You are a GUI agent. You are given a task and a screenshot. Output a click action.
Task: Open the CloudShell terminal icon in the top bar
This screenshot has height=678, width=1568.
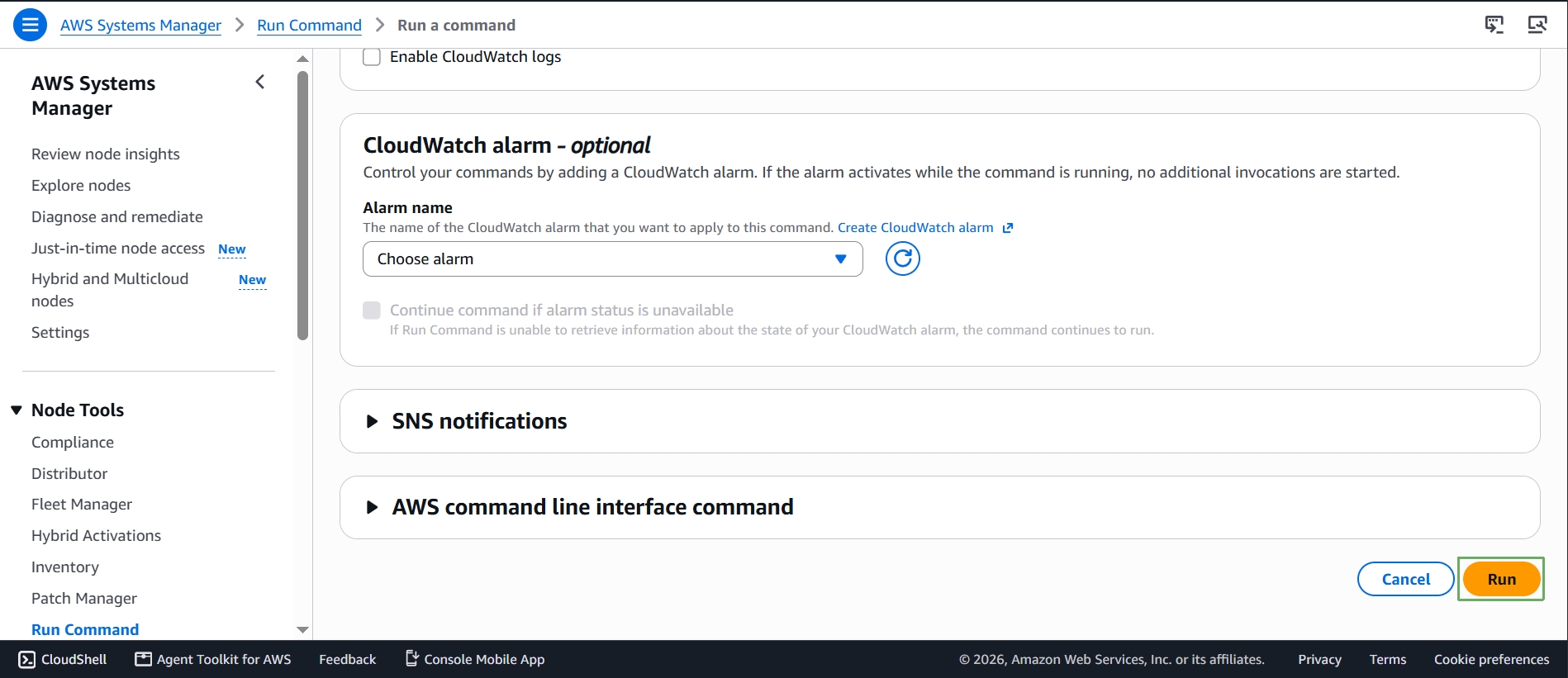point(1494,25)
